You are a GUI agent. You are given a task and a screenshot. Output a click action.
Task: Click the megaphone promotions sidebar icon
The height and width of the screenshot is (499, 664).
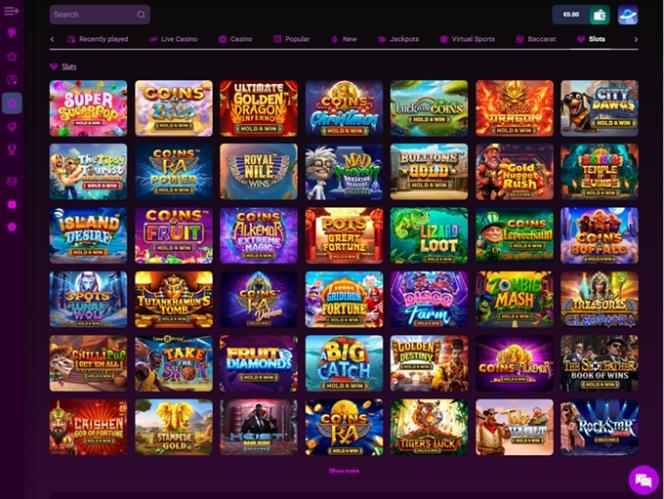pos(12,127)
